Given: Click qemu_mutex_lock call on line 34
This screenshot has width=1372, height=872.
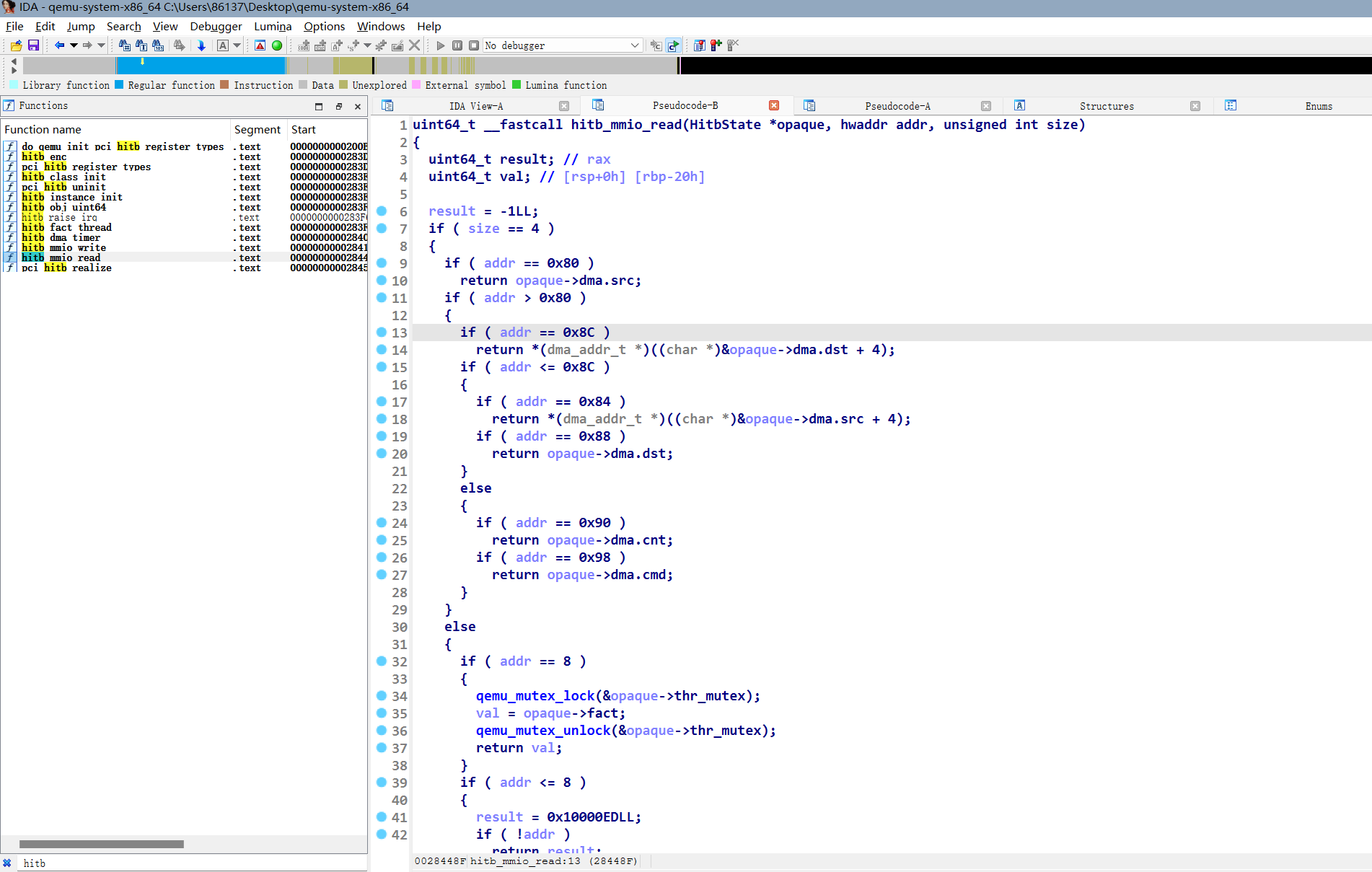Looking at the screenshot, I should (535, 695).
